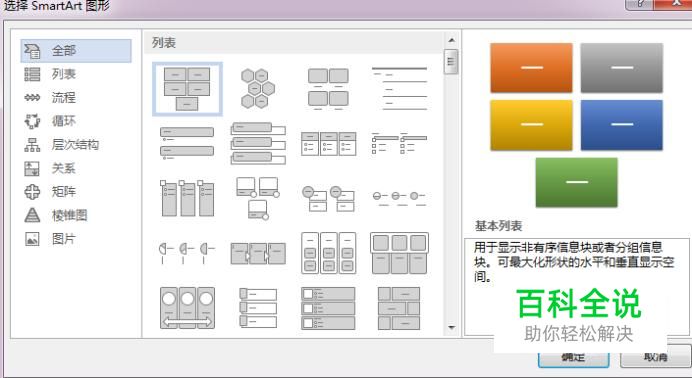Click the green preview block
Image resolution: width=692 pixels, height=378 pixels.
coord(576,182)
